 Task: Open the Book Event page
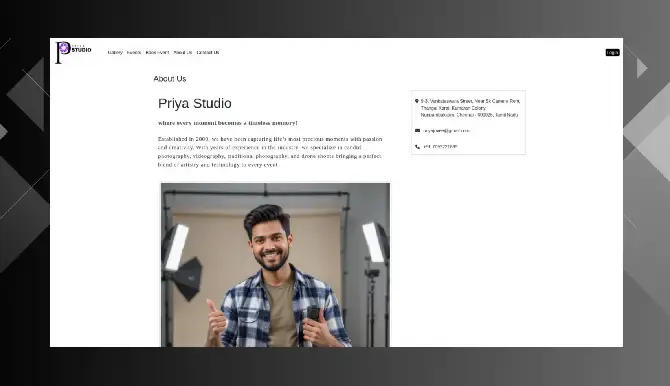(157, 53)
